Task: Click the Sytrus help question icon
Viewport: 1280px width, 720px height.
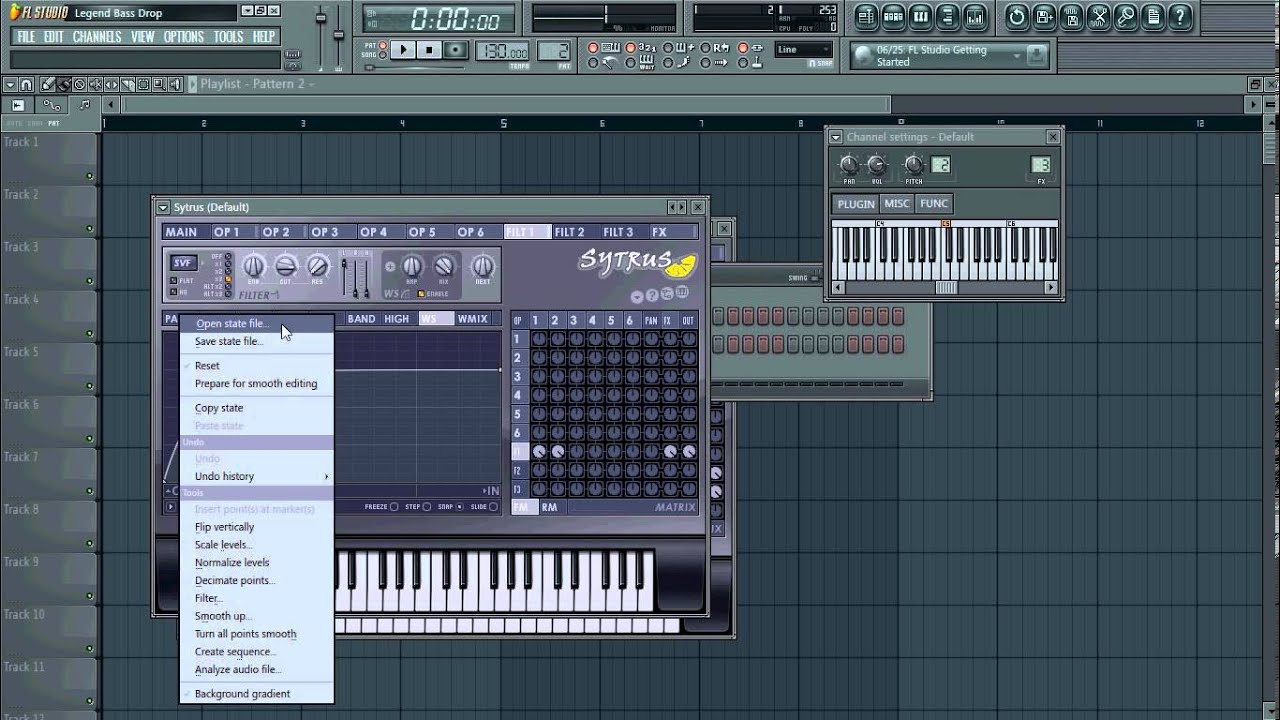Action: click(x=652, y=295)
